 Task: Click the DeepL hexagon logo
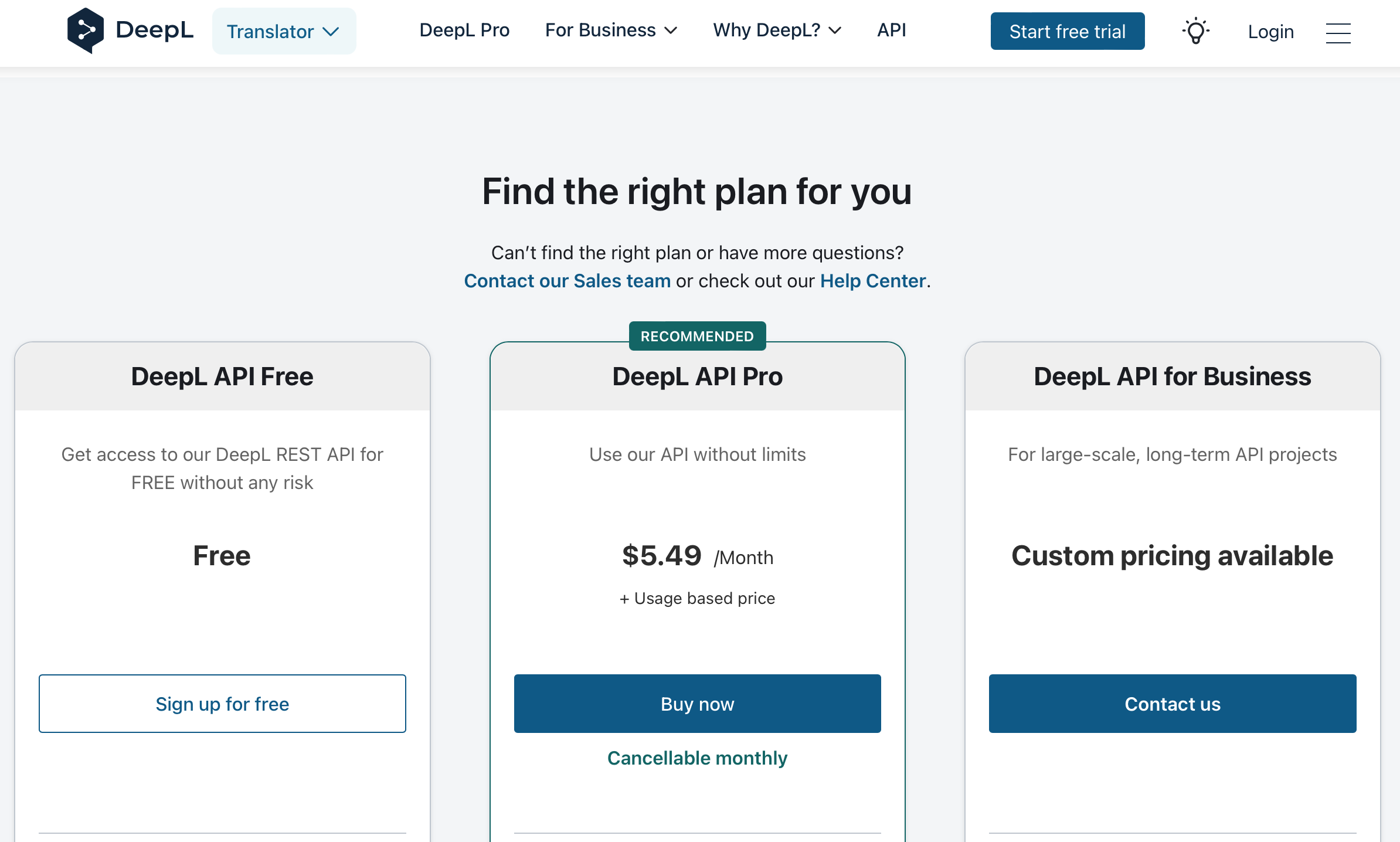pyautogui.click(x=86, y=30)
